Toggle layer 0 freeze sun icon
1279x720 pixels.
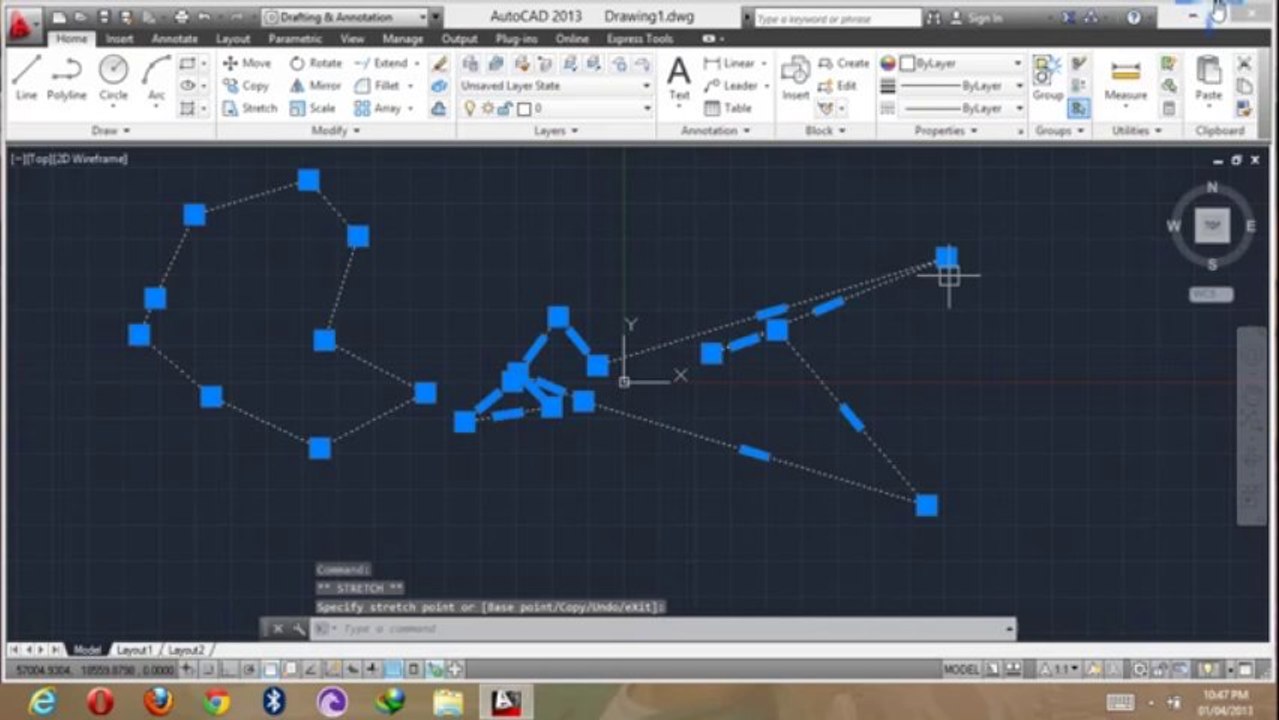488,108
